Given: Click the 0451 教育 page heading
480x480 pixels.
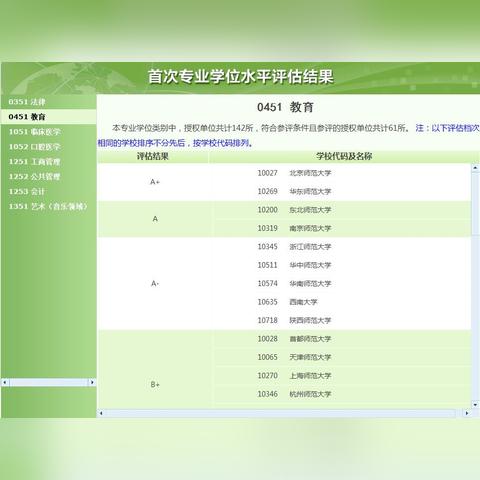Looking at the screenshot, I should pyautogui.click(x=285, y=107).
